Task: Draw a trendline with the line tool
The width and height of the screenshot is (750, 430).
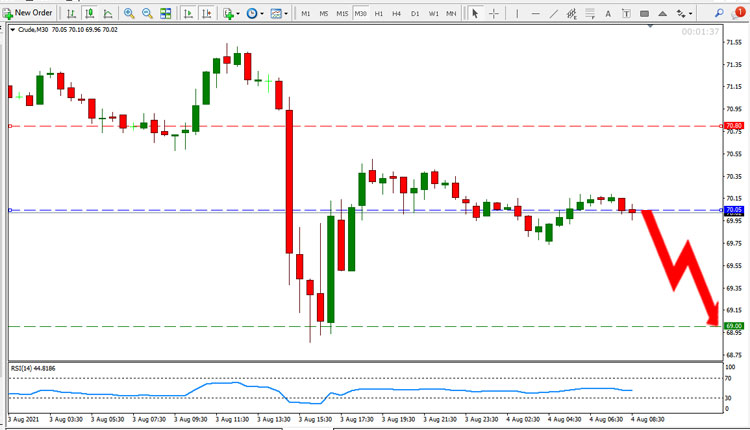Action: [x=553, y=13]
